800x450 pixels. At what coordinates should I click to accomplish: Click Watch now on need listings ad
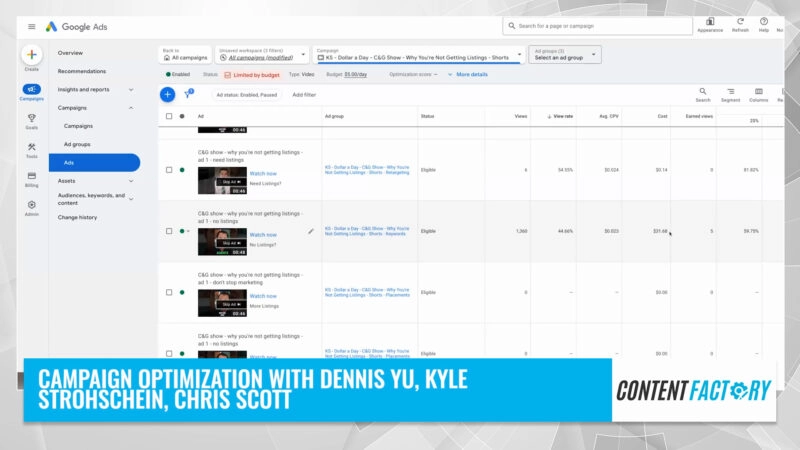pos(263,173)
